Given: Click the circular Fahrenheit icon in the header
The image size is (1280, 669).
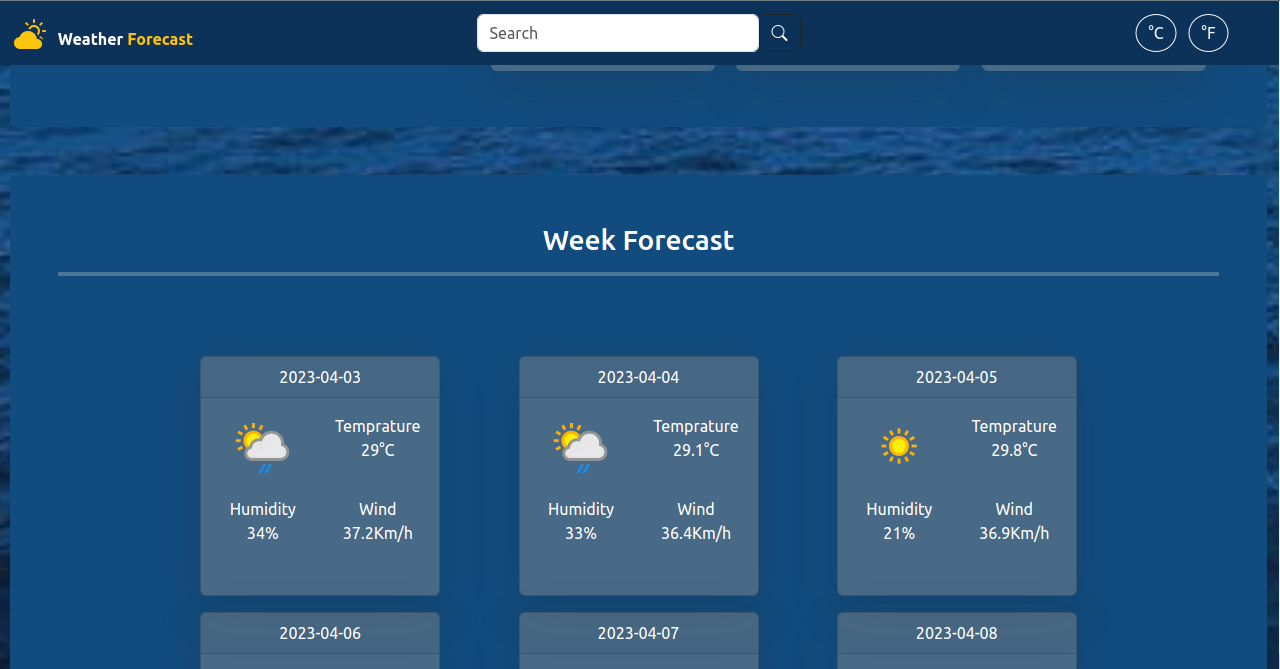Looking at the screenshot, I should (1208, 32).
